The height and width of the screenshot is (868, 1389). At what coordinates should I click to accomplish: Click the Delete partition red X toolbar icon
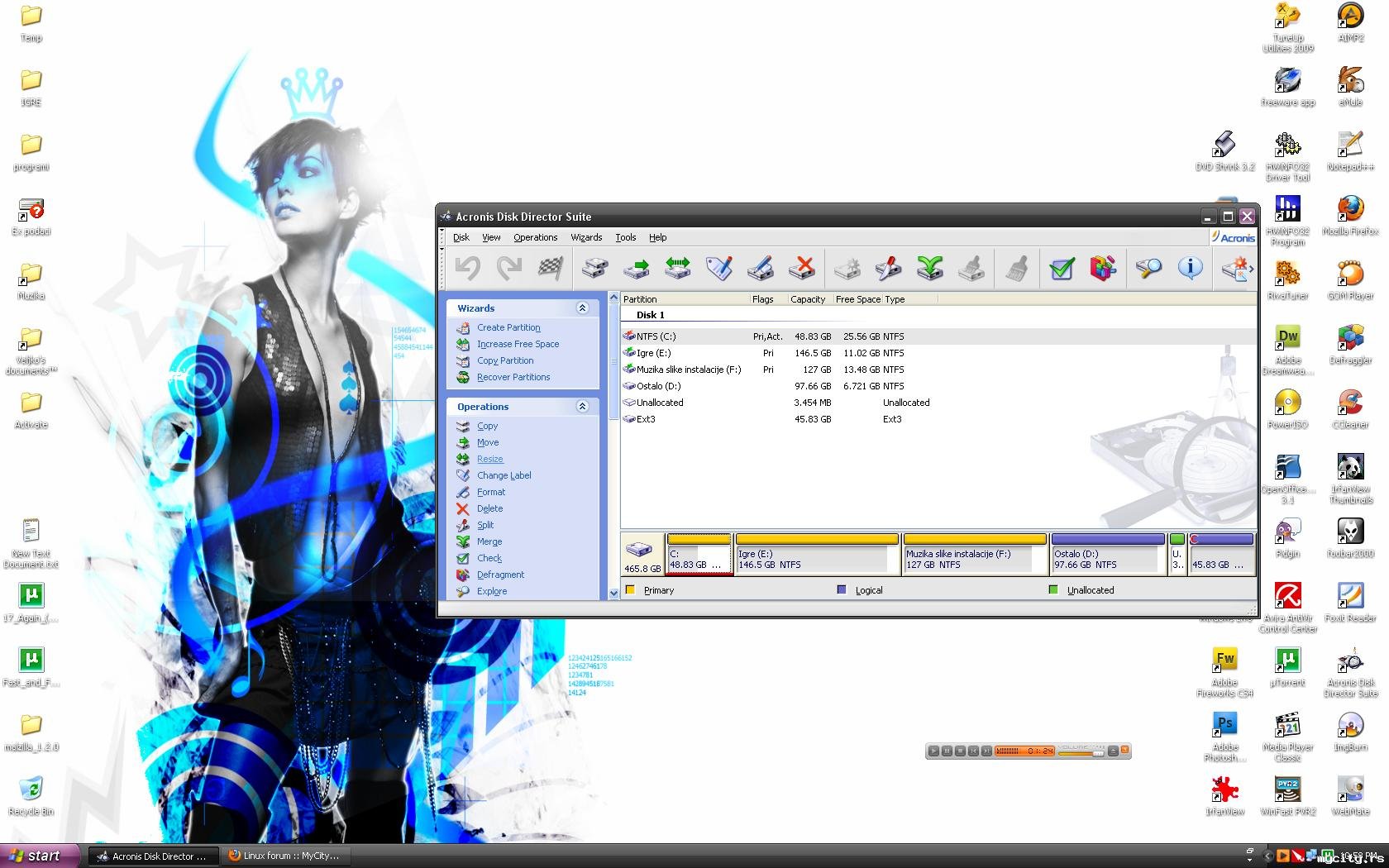802,268
